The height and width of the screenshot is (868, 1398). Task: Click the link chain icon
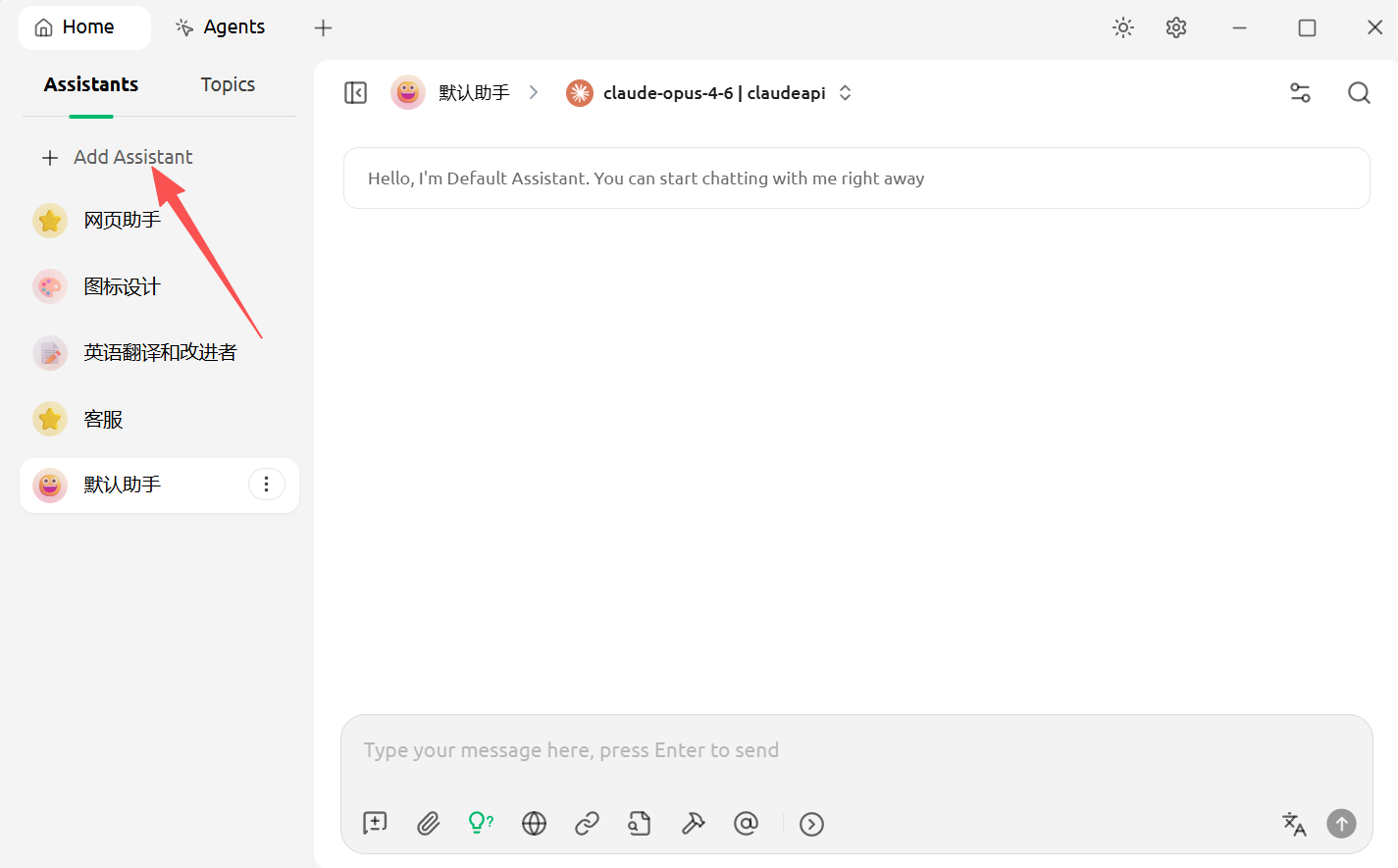[587, 824]
